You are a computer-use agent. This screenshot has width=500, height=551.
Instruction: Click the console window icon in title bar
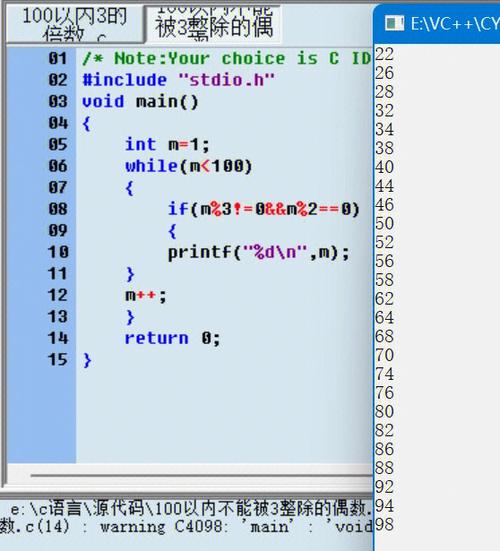394,24
